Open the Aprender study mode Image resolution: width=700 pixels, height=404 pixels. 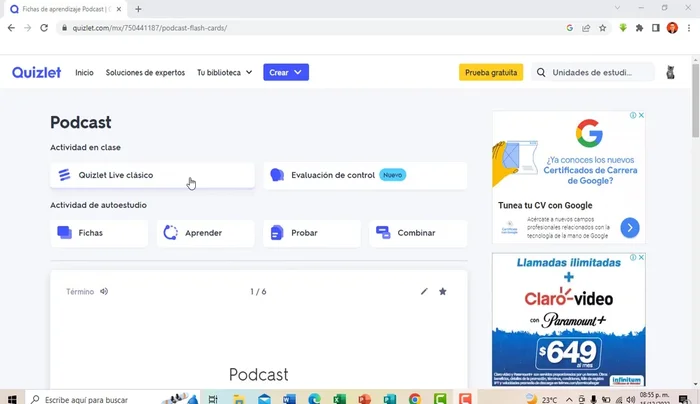(x=205, y=233)
